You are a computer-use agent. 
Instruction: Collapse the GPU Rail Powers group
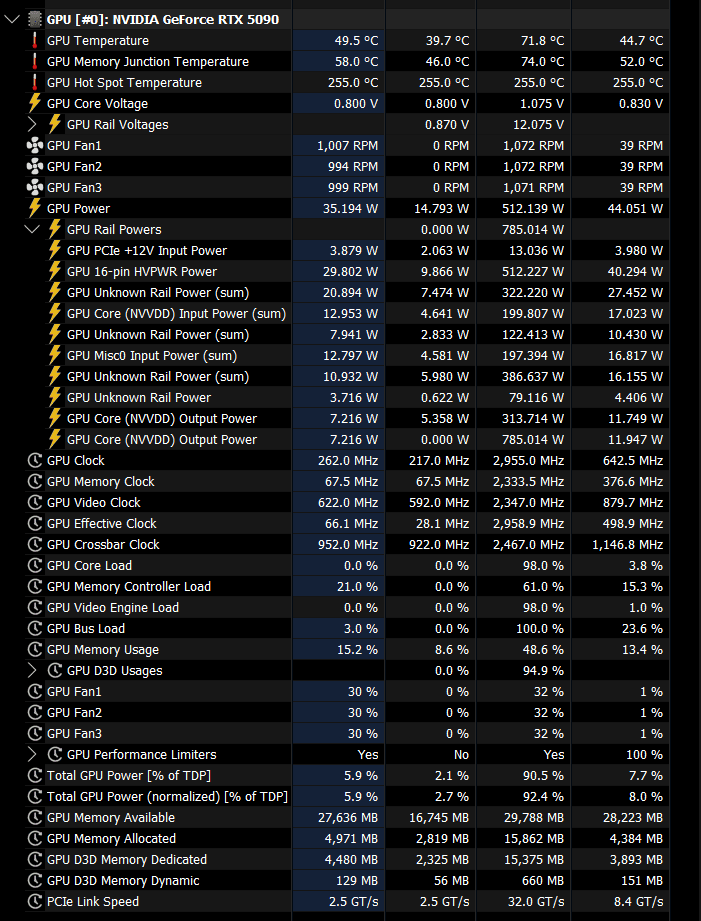pyautogui.click(x=32, y=229)
